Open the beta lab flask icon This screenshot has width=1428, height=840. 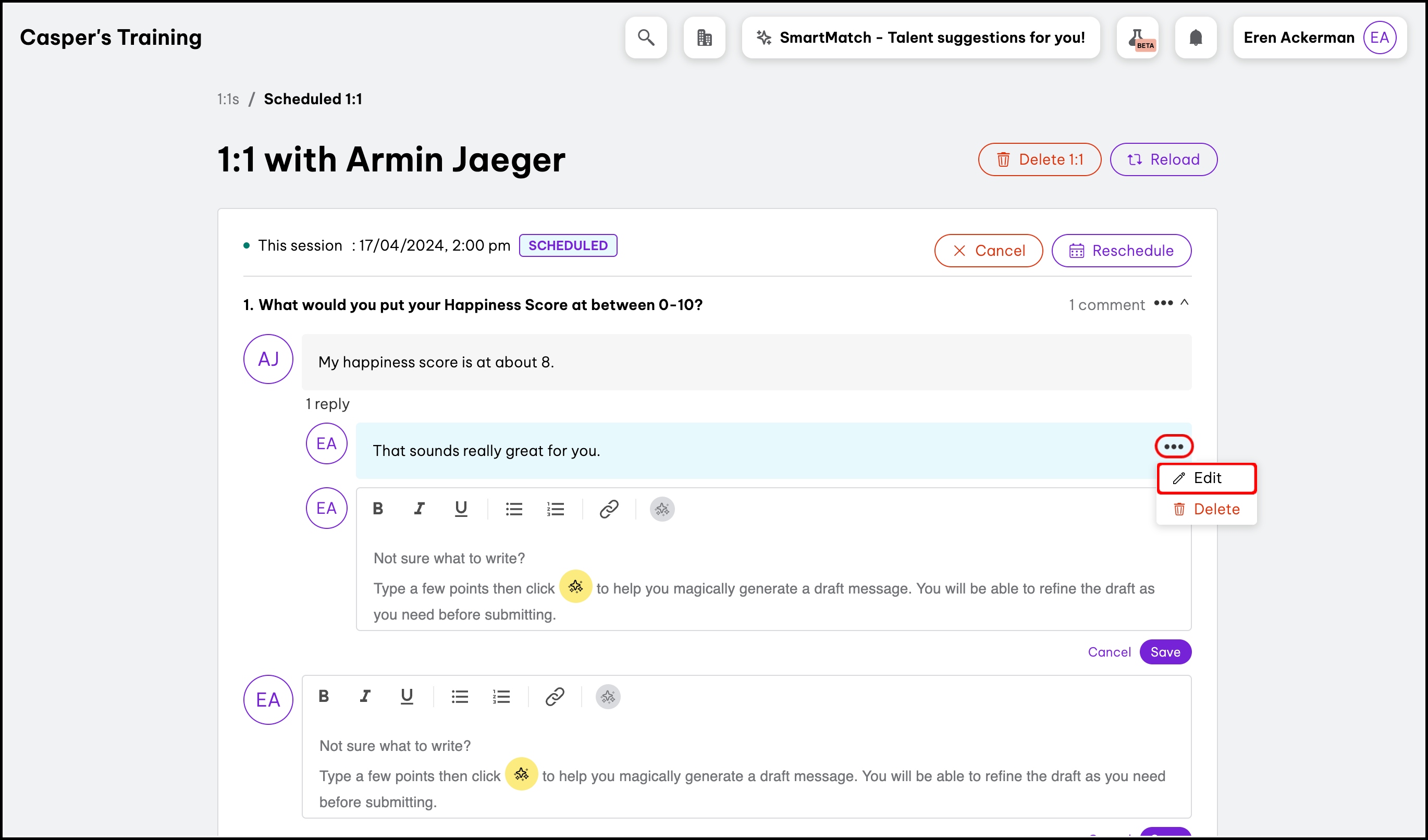pyautogui.click(x=1137, y=38)
